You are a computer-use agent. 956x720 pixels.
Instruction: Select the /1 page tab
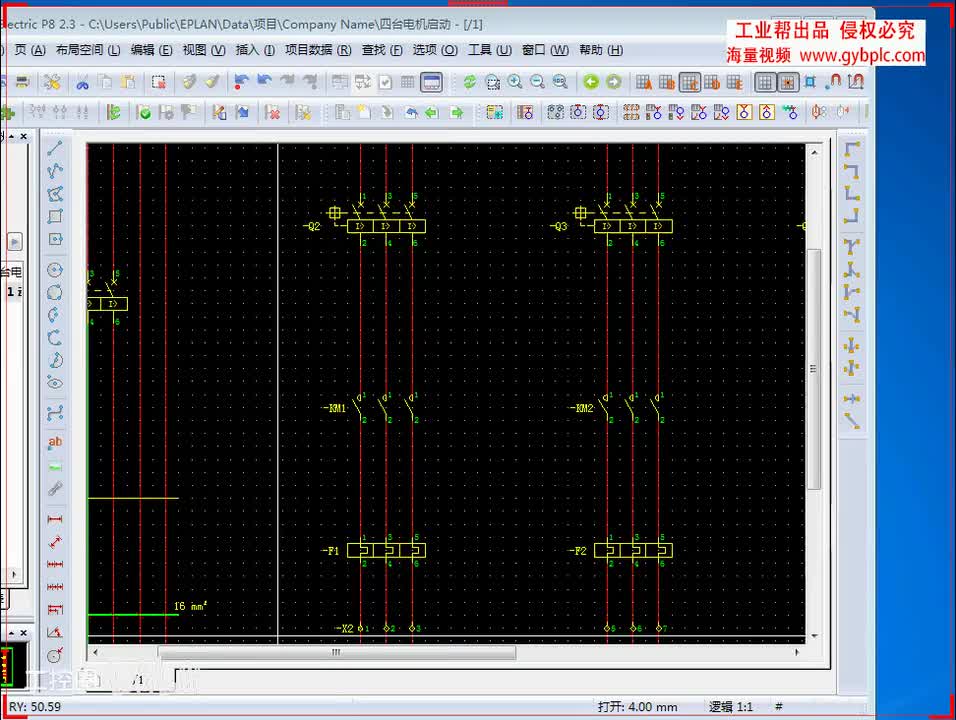[138, 680]
